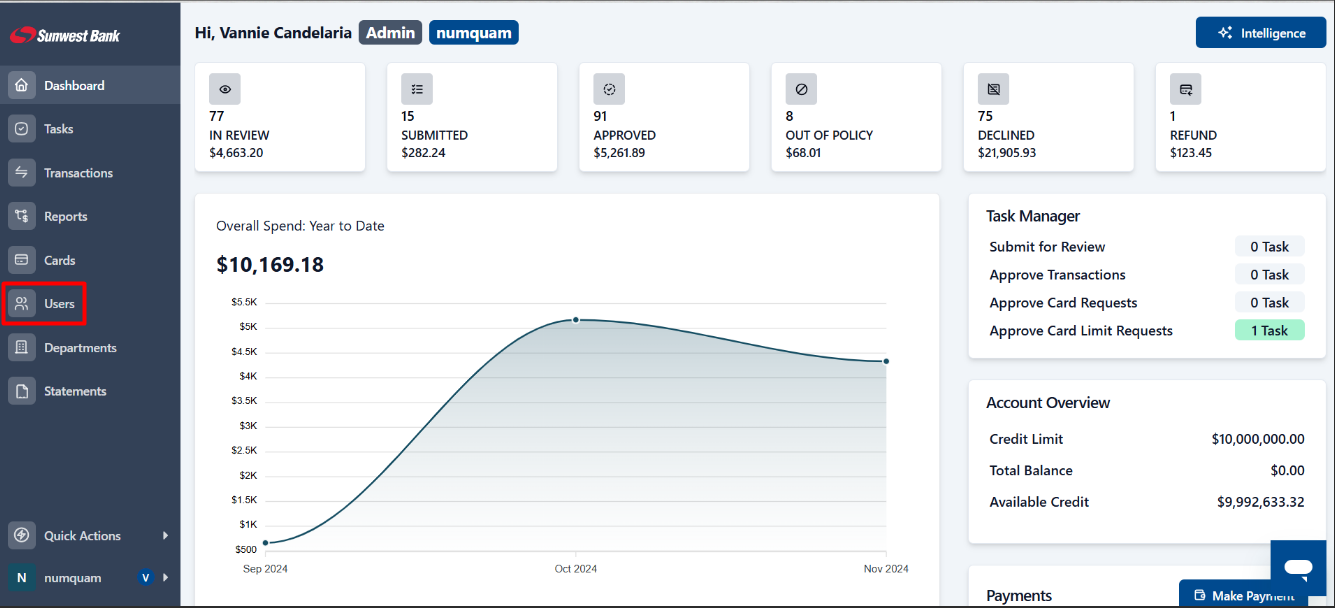The image size is (1335, 608).
Task: Open the chat widget bubble
Action: point(1298,568)
